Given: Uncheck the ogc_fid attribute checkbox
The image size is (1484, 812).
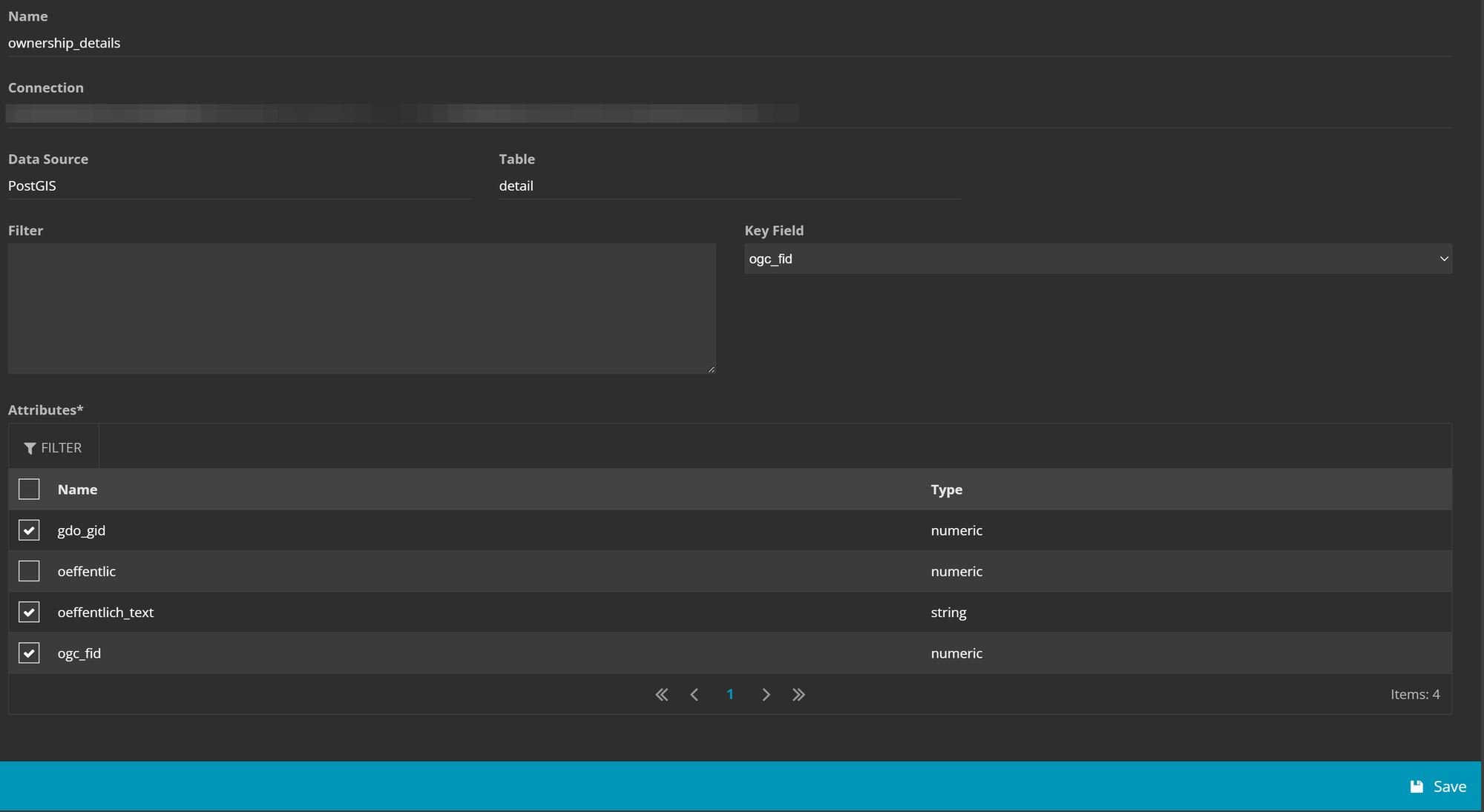Looking at the screenshot, I should [x=29, y=653].
